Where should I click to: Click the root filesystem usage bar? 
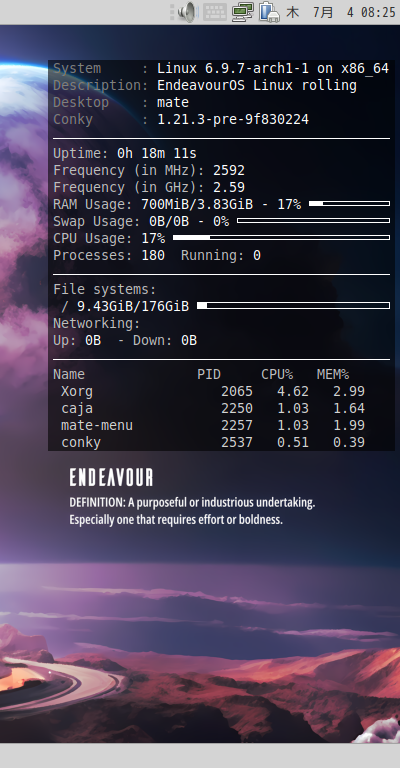pos(293,306)
